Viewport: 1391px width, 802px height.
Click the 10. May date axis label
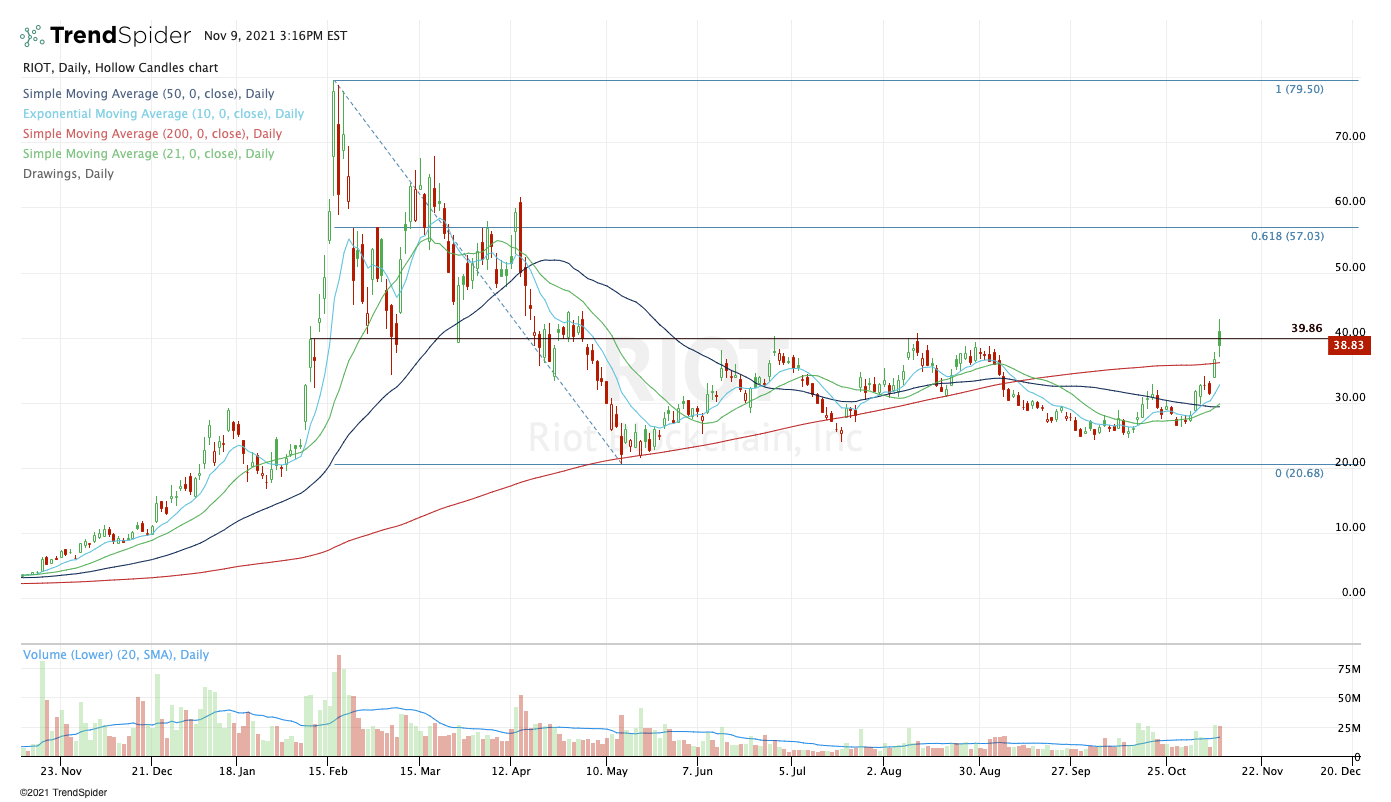tap(607, 771)
